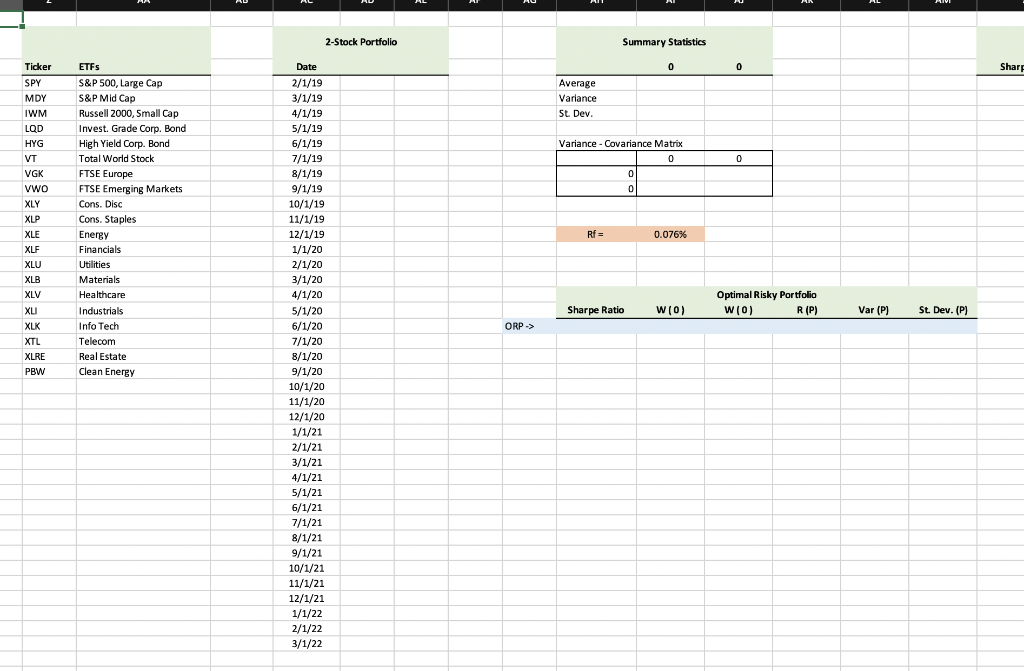Click the Summary Statistics header cell

click(663, 42)
